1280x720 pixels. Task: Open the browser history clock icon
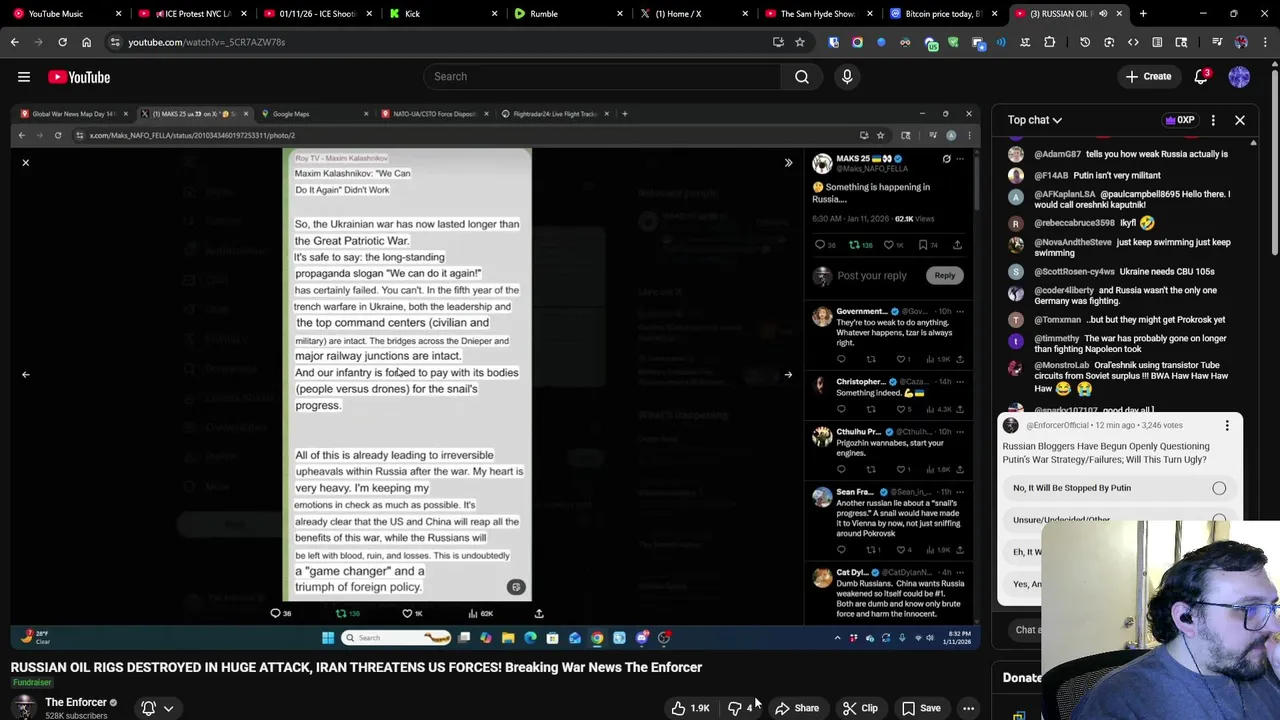pos(1085,42)
